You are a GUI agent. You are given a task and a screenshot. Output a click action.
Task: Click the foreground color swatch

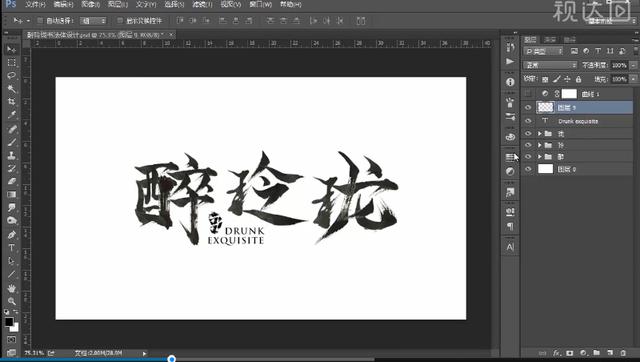point(9,322)
